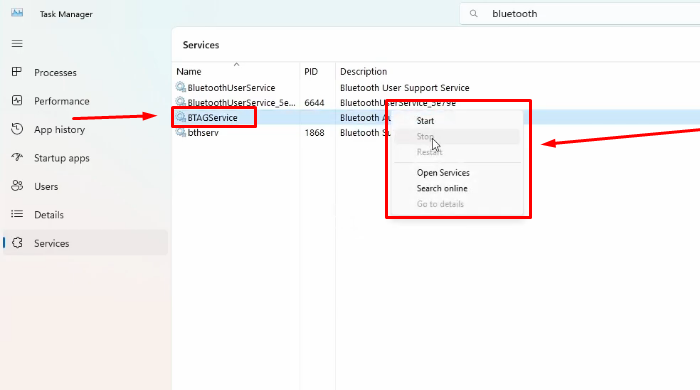Select the BTAGService row
Screen dimensions: 700x390
click(436, 117)
